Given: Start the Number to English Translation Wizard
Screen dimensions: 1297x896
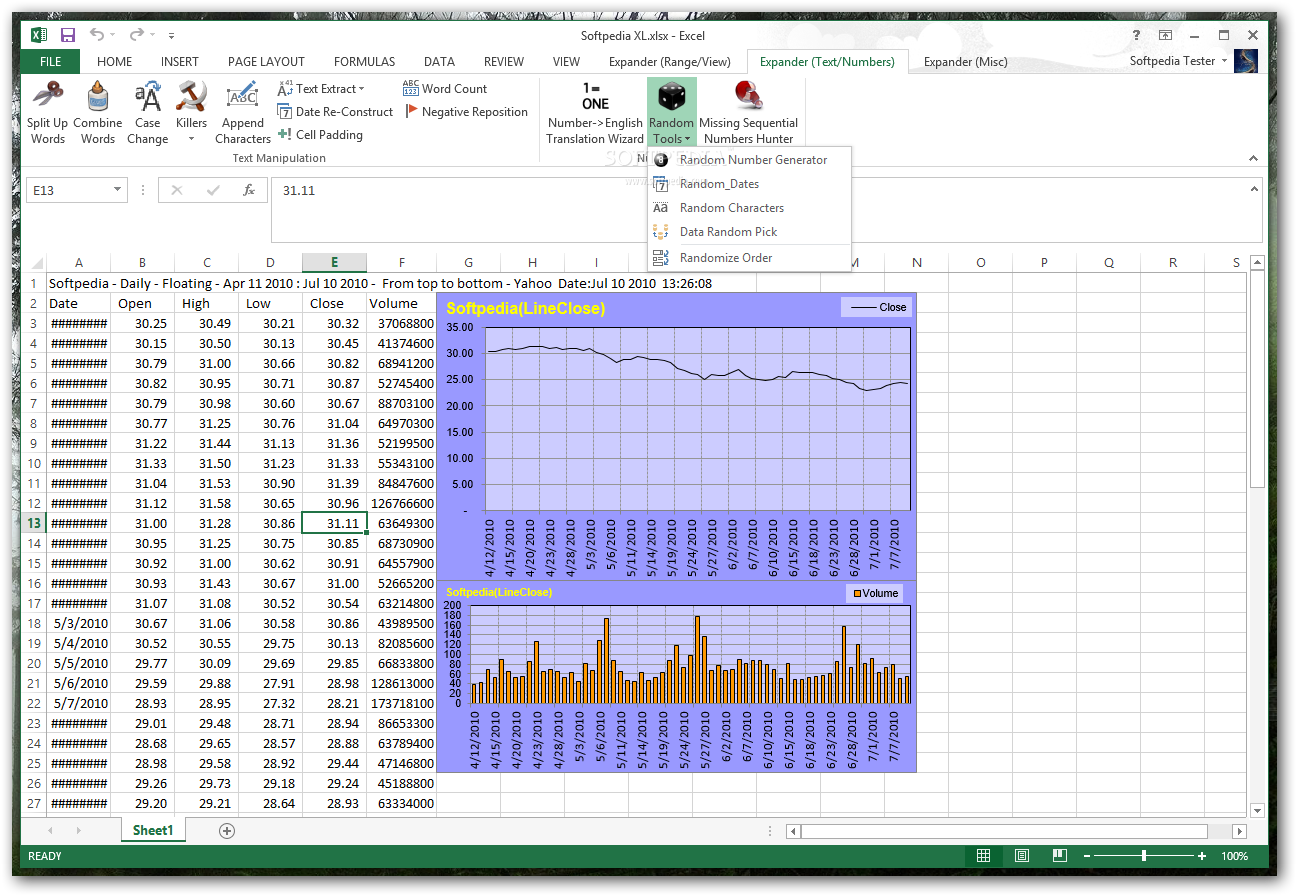Looking at the screenshot, I should 595,113.
